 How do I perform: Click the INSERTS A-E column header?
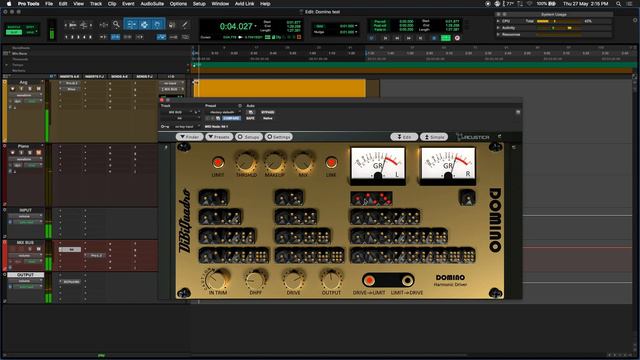click(69, 76)
